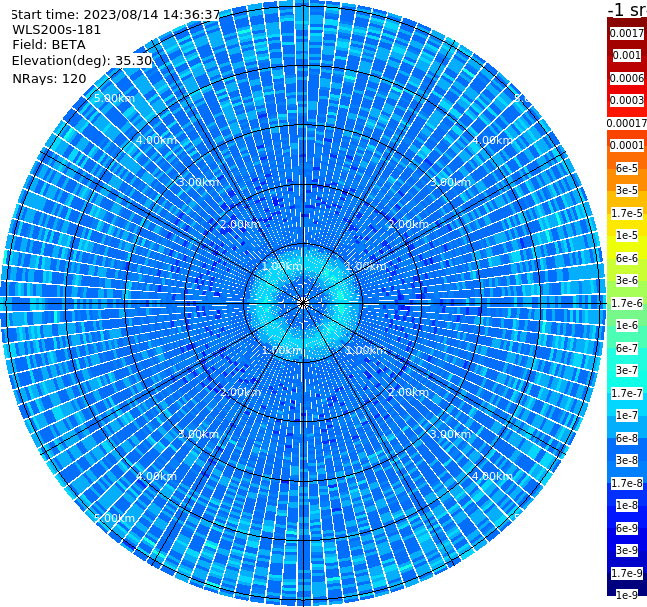Click the 1.7e-9 colorbar value
647x607 pixels.
pyautogui.click(x=627, y=573)
